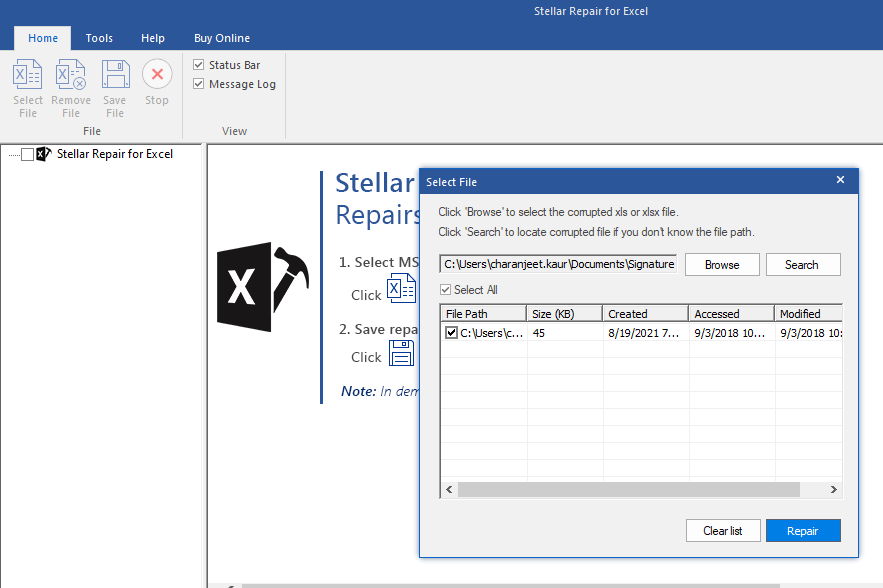Sort by Size (KB) column header
883x588 pixels.
click(564, 314)
